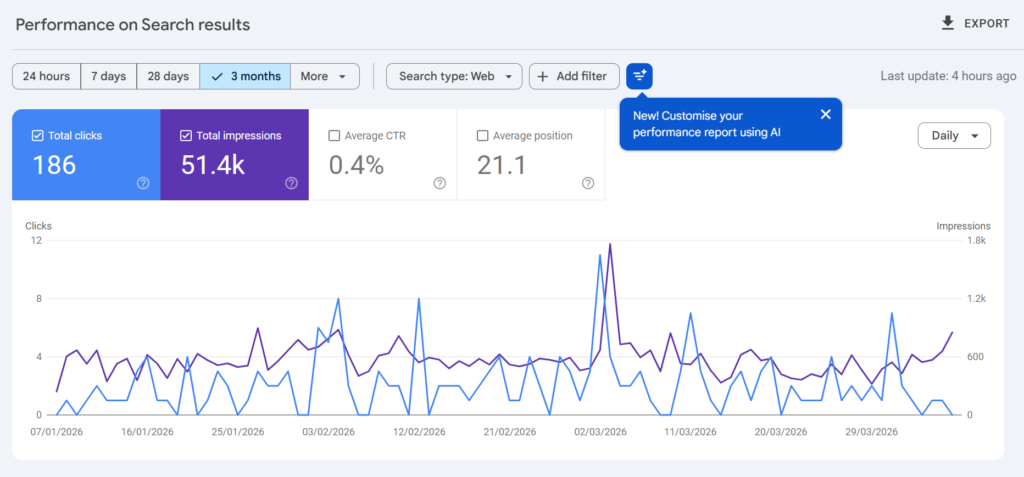Click the Export download icon
Viewport: 1024px width, 477px height.
point(948,23)
